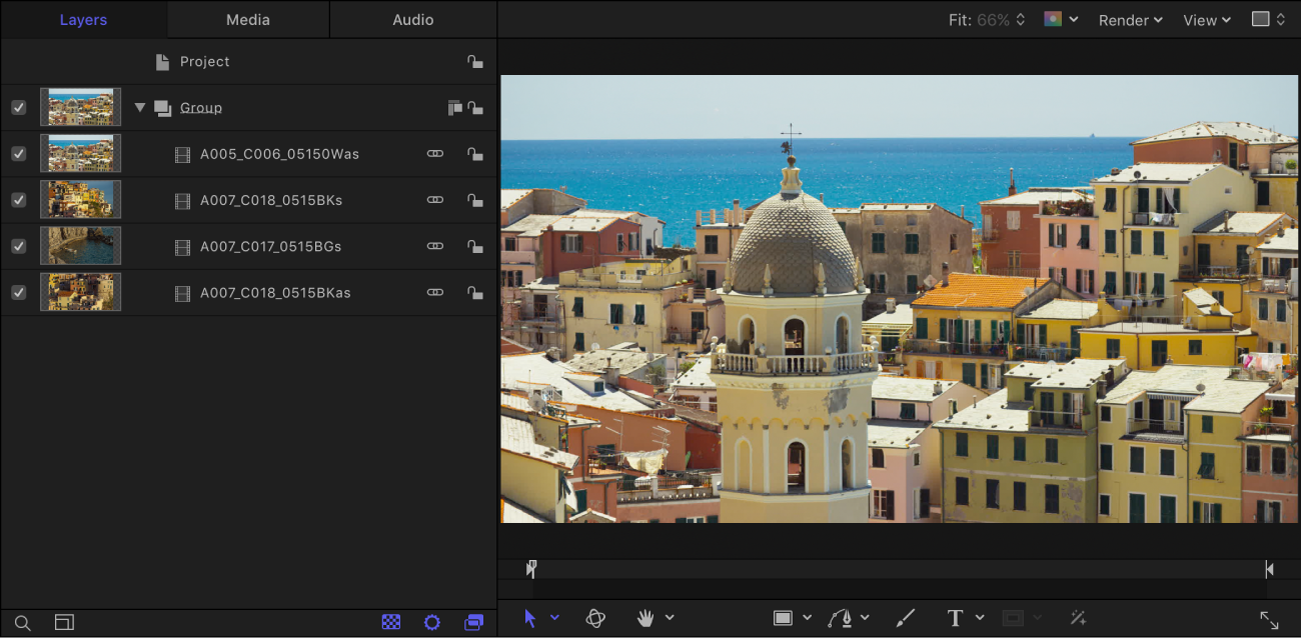Select the Text tool
This screenshot has width=1302, height=638.
coord(953,618)
